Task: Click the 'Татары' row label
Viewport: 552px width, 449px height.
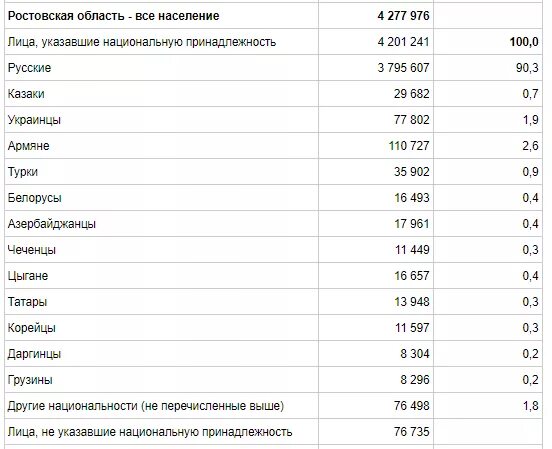Action: tap(27, 302)
